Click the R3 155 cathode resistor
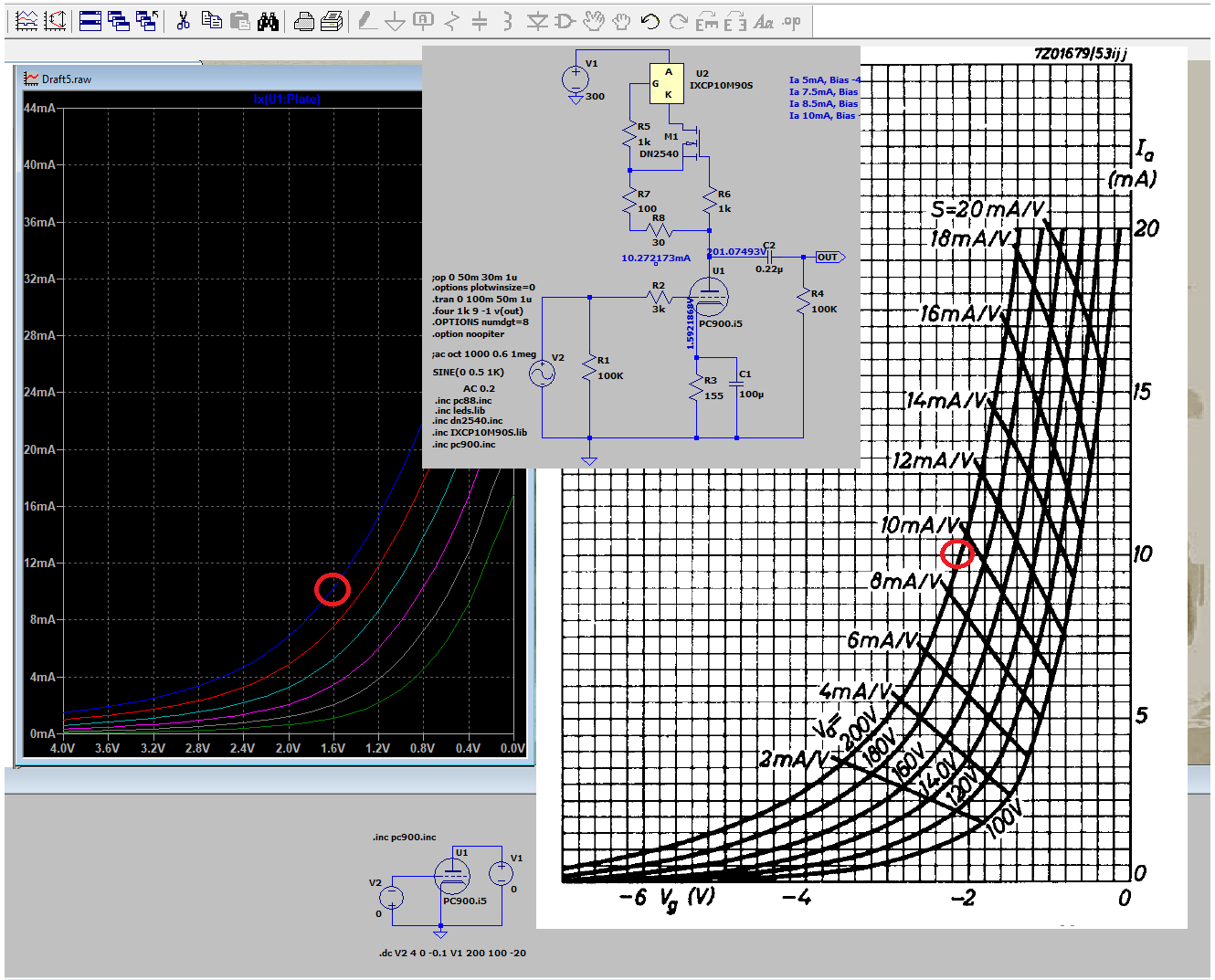The width and height of the screenshot is (1215, 980). pos(696,389)
